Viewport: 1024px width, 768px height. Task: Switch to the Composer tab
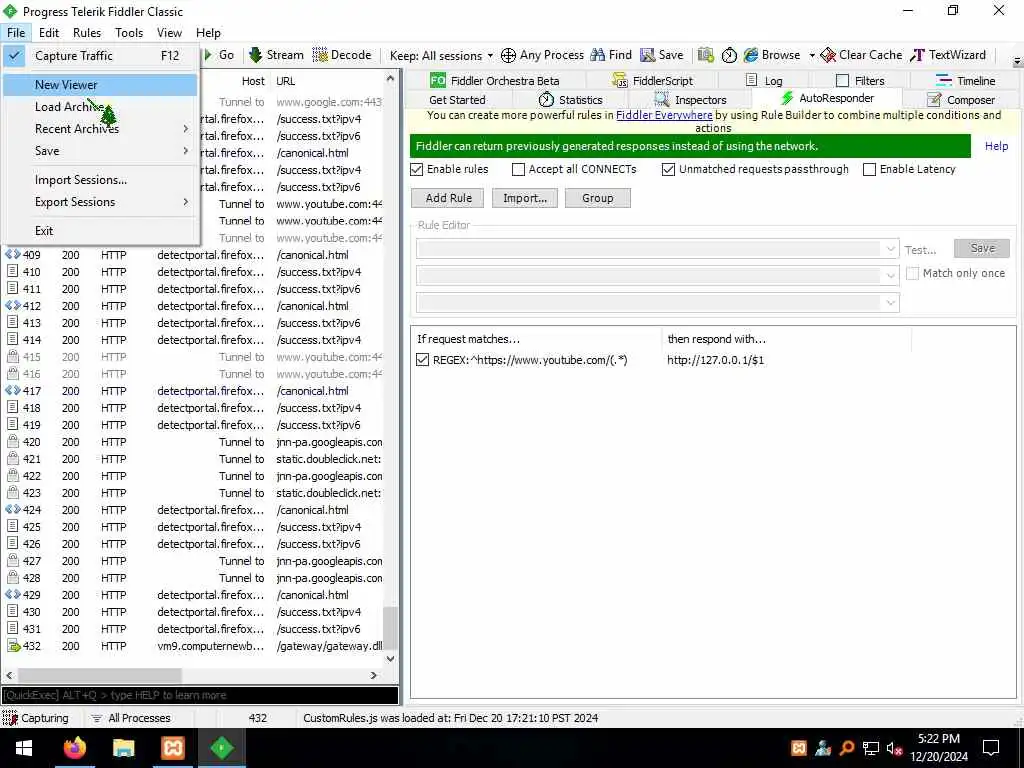[961, 100]
